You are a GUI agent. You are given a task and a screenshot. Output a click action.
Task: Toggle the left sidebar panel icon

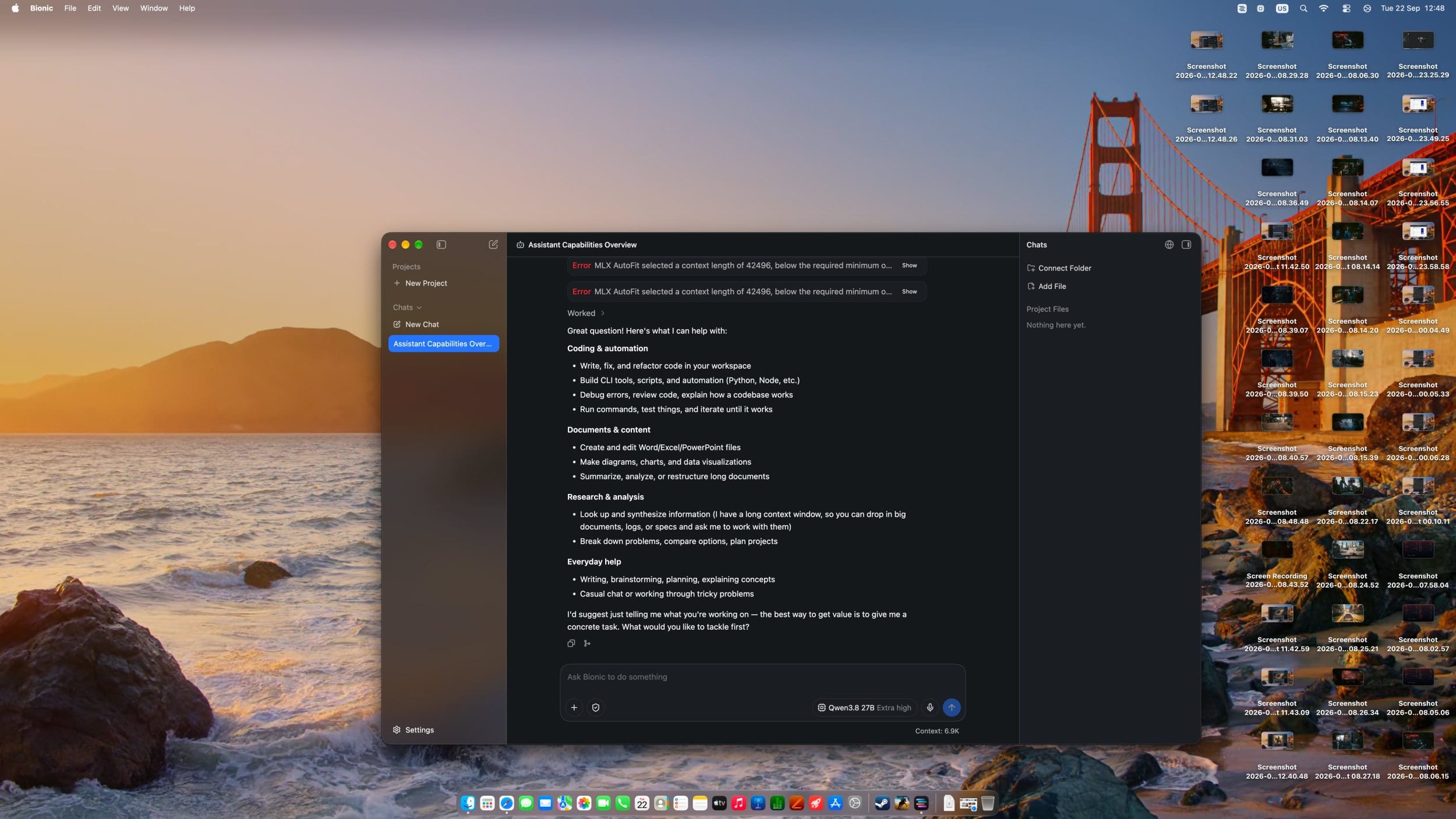[x=441, y=245]
